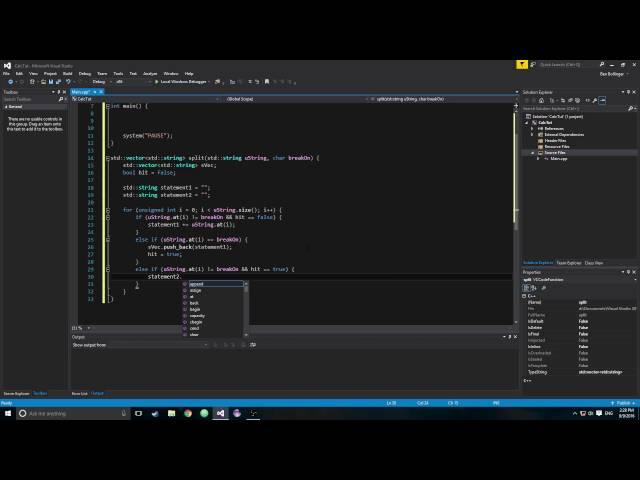Switch to the Team Explorer tab
Screen dimensions: 640x480
coord(566,262)
